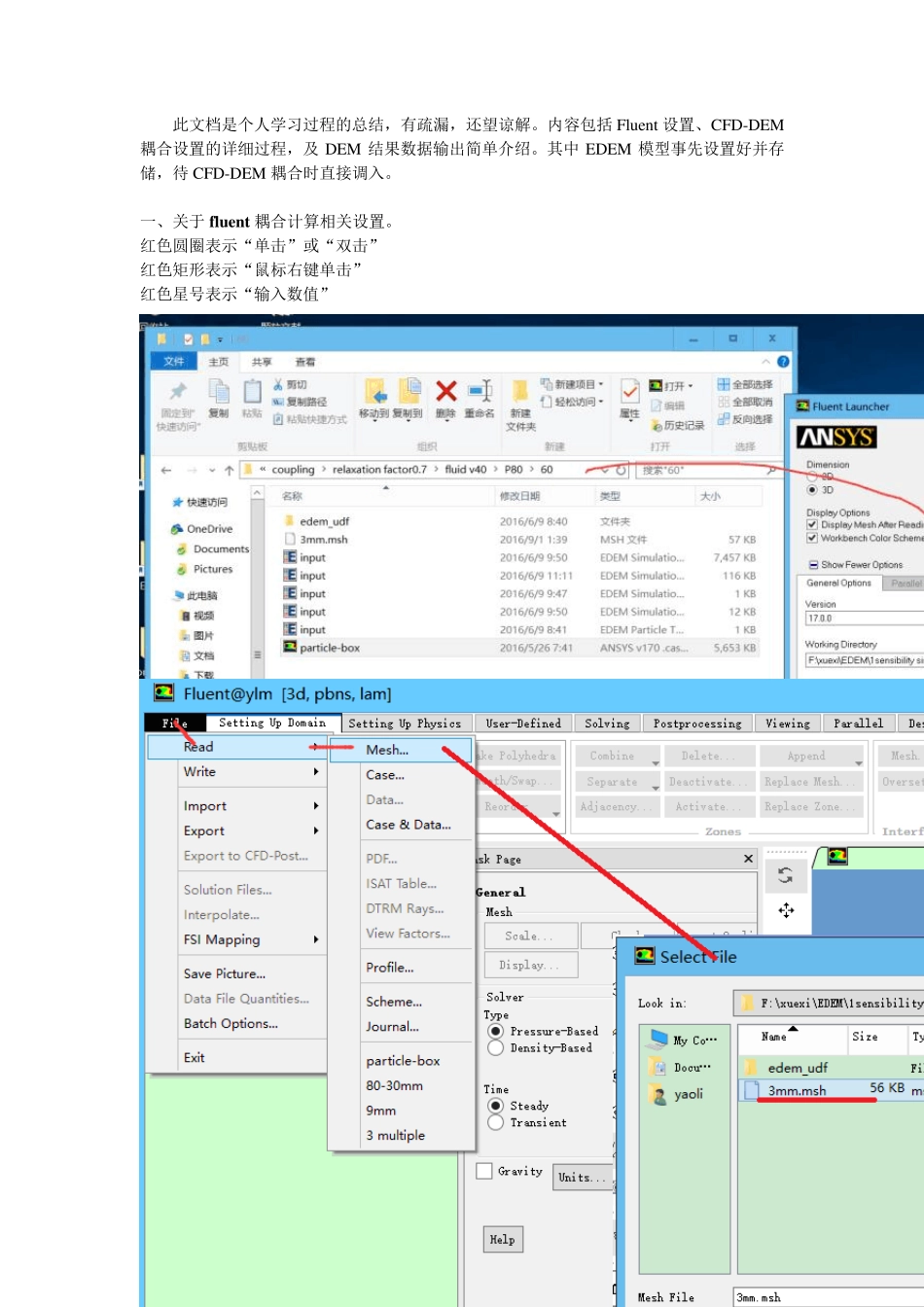The image size is (924, 1307).
Task: Click the Scale... mesh button
Action: 531,936
